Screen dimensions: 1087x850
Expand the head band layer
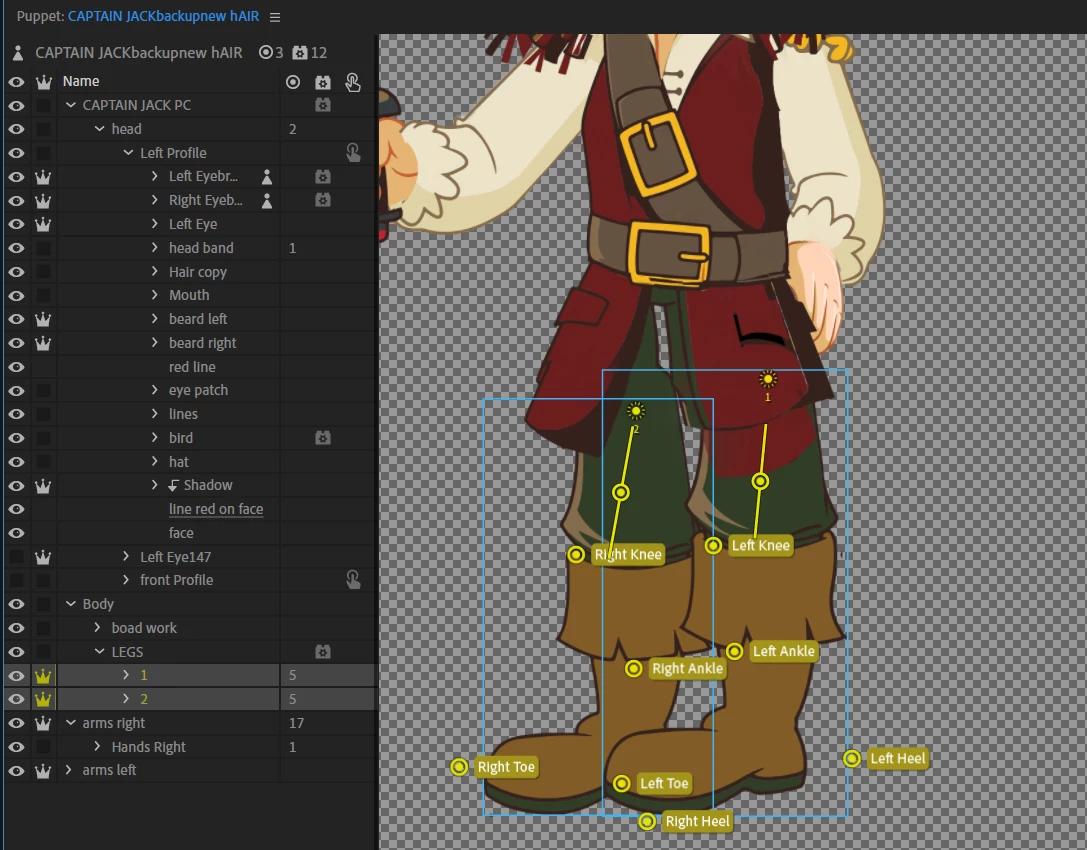pos(155,248)
